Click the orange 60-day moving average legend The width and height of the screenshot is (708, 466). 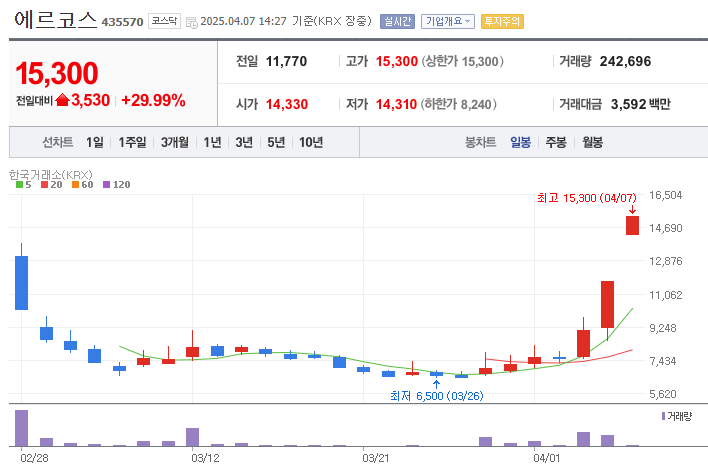[x=82, y=185]
